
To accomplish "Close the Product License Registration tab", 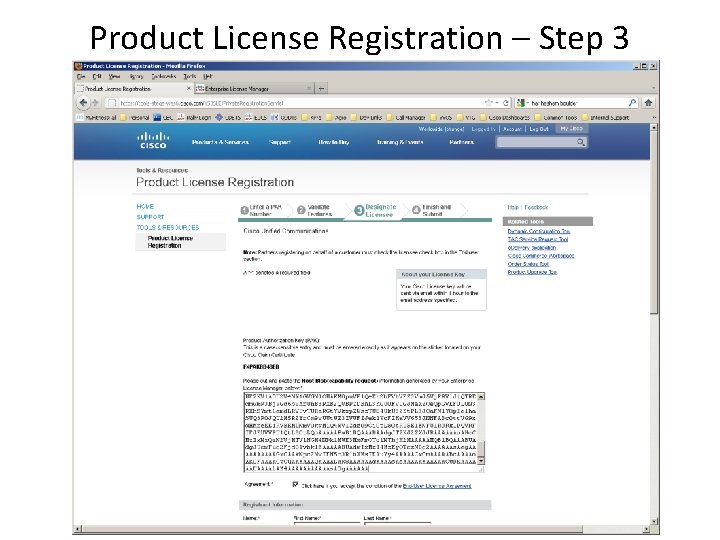I will point(189,88).
